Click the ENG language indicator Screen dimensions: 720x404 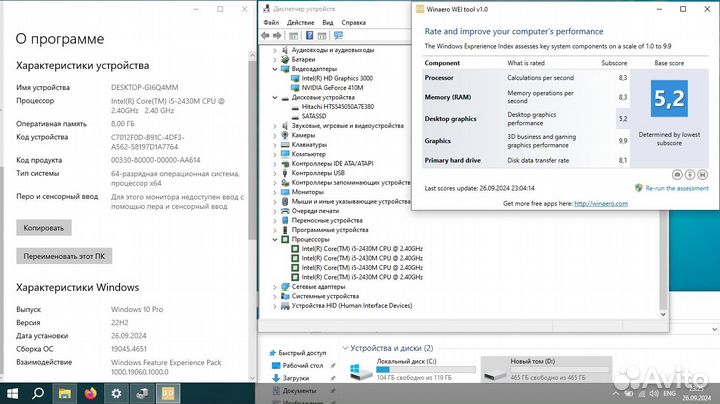tap(669, 394)
